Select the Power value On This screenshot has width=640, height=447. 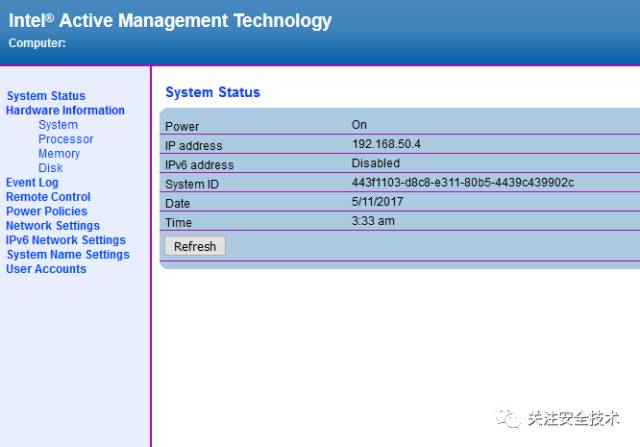click(x=359, y=125)
